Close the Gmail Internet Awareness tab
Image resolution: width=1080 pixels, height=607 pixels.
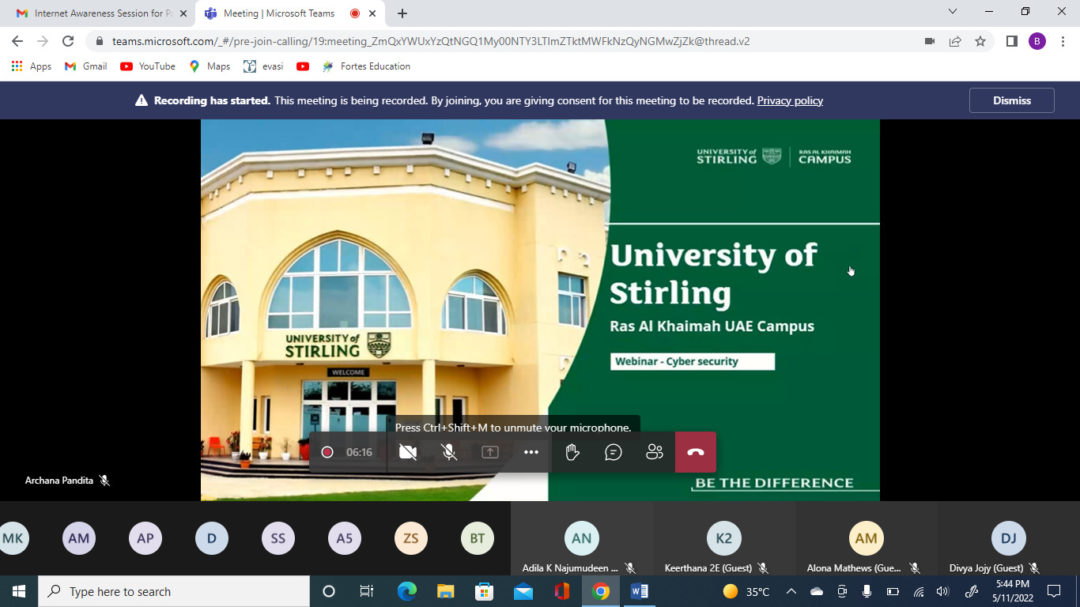[x=183, y=13]
